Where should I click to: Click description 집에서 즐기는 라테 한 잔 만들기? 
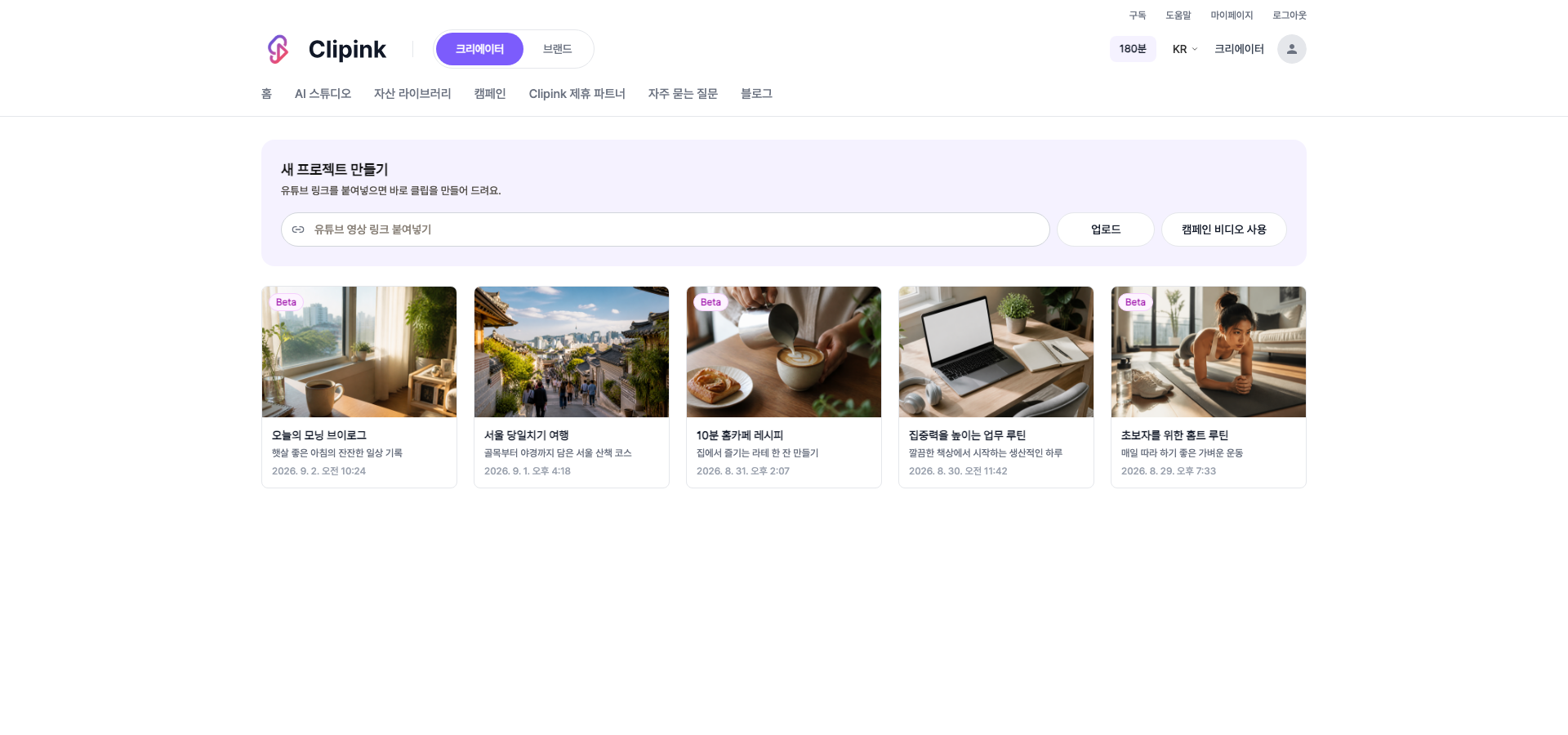pyautogui.click(x=757, y=453)
